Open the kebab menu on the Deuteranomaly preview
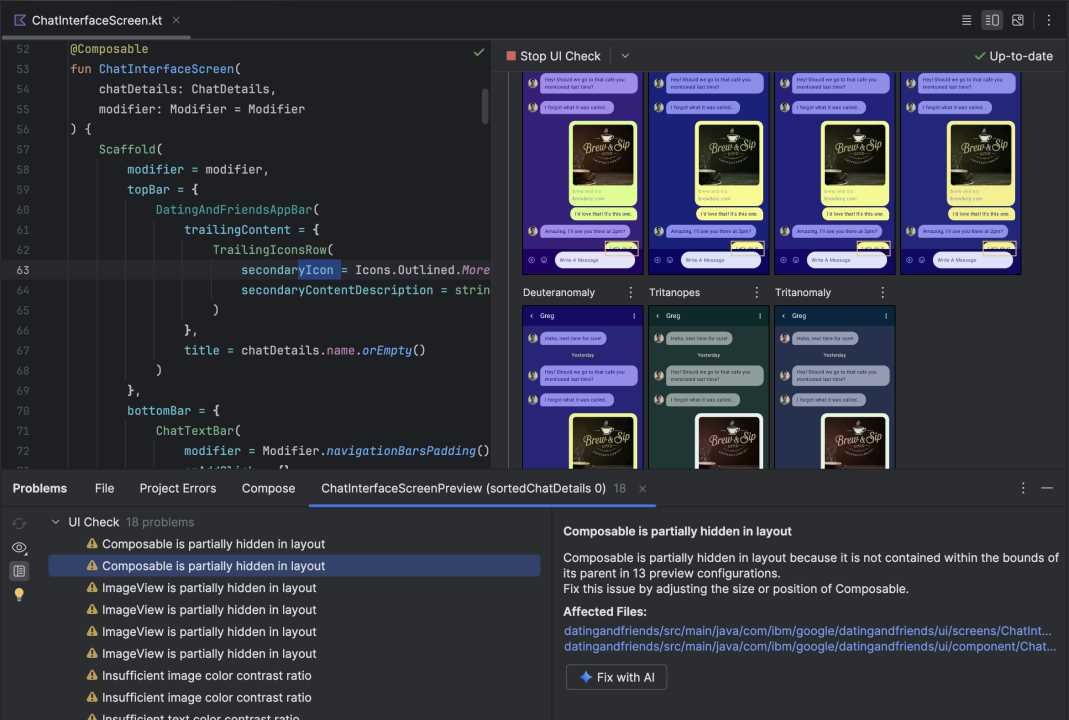 (630, 292)
